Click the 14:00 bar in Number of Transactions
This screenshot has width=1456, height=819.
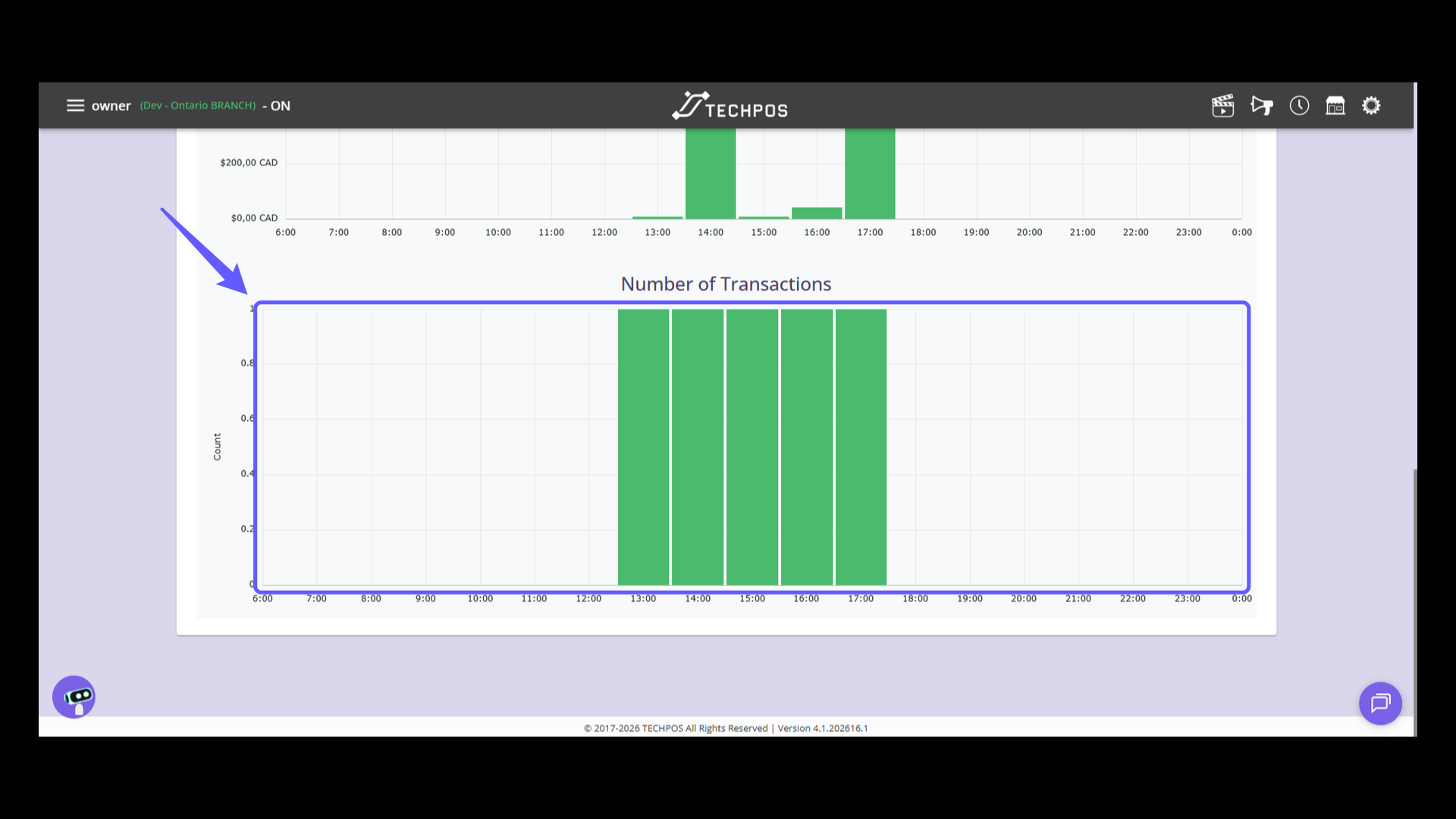(x=698, y=447)
